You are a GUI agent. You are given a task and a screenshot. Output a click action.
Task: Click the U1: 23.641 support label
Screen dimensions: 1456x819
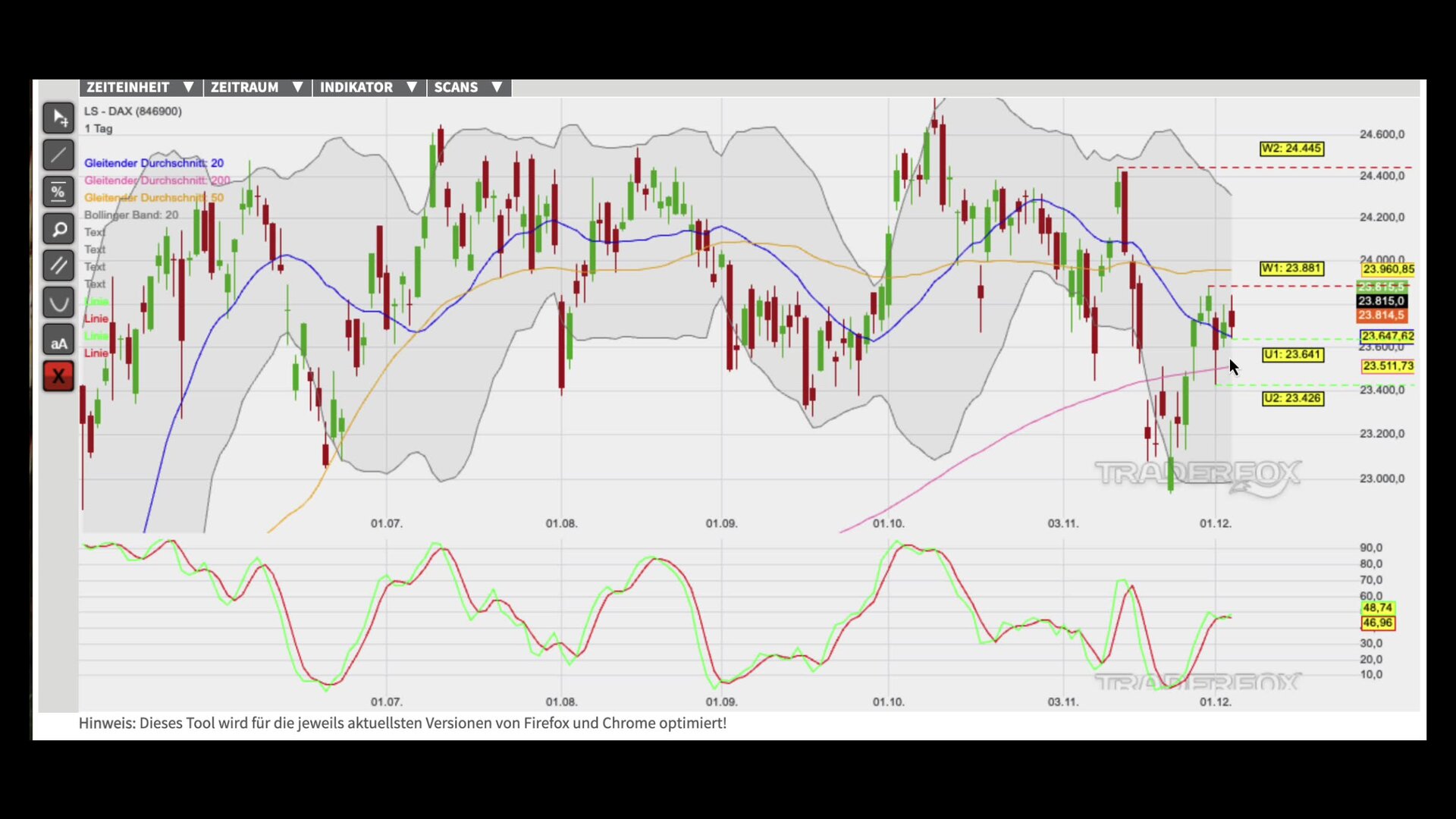pos(1292,355)
